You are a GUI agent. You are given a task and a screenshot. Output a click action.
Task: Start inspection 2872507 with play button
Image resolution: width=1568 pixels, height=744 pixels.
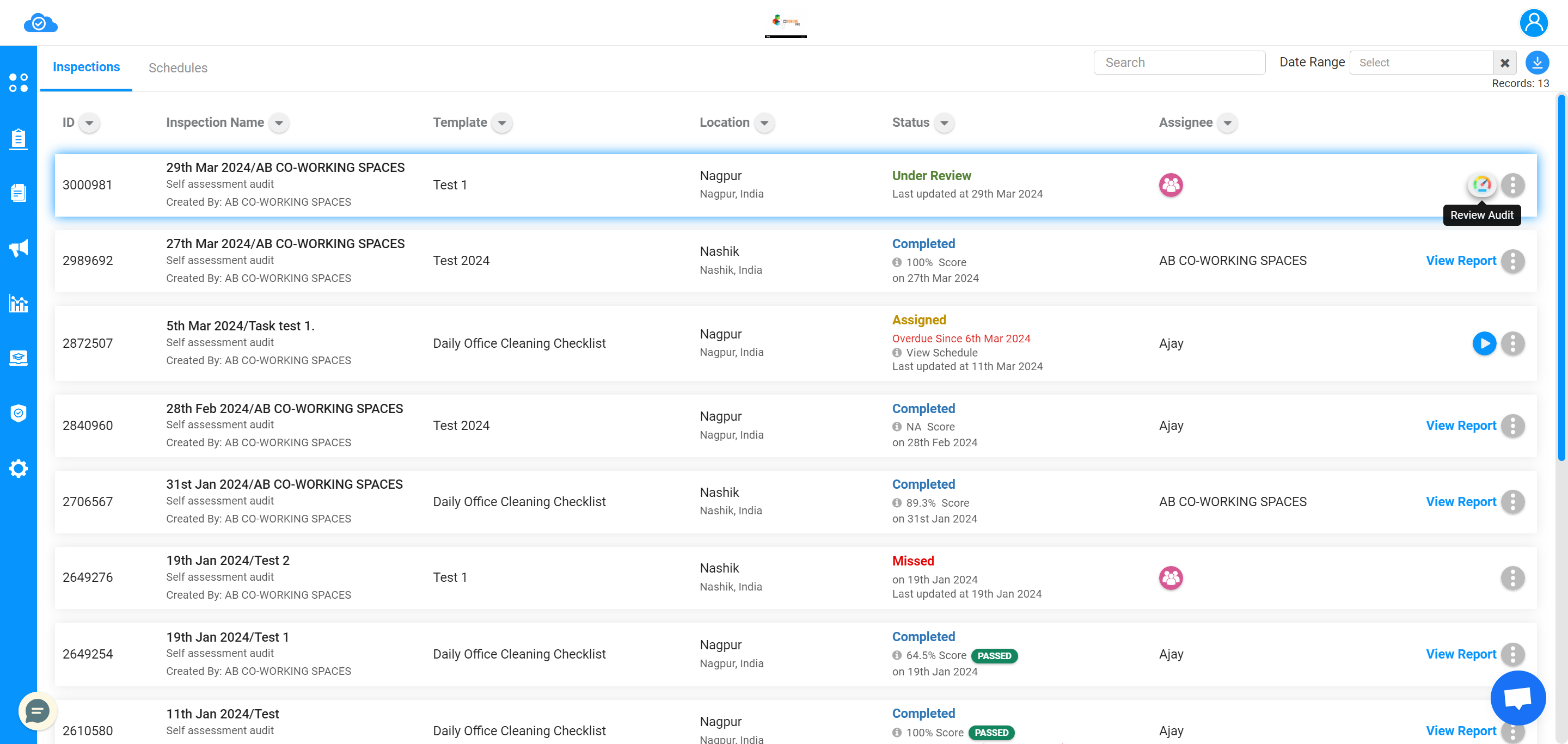point(1484,343)
